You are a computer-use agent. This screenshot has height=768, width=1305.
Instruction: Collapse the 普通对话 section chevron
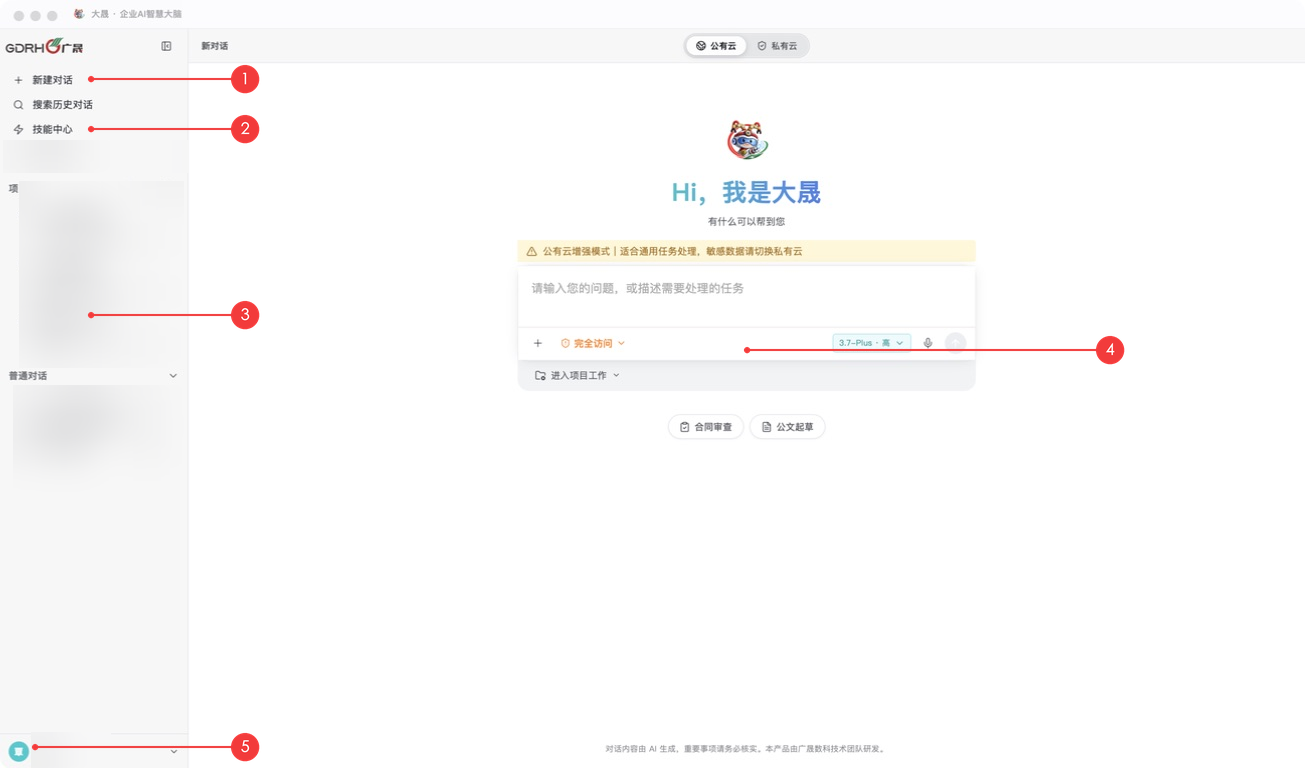pyautogui.click(x=173, y=376)
